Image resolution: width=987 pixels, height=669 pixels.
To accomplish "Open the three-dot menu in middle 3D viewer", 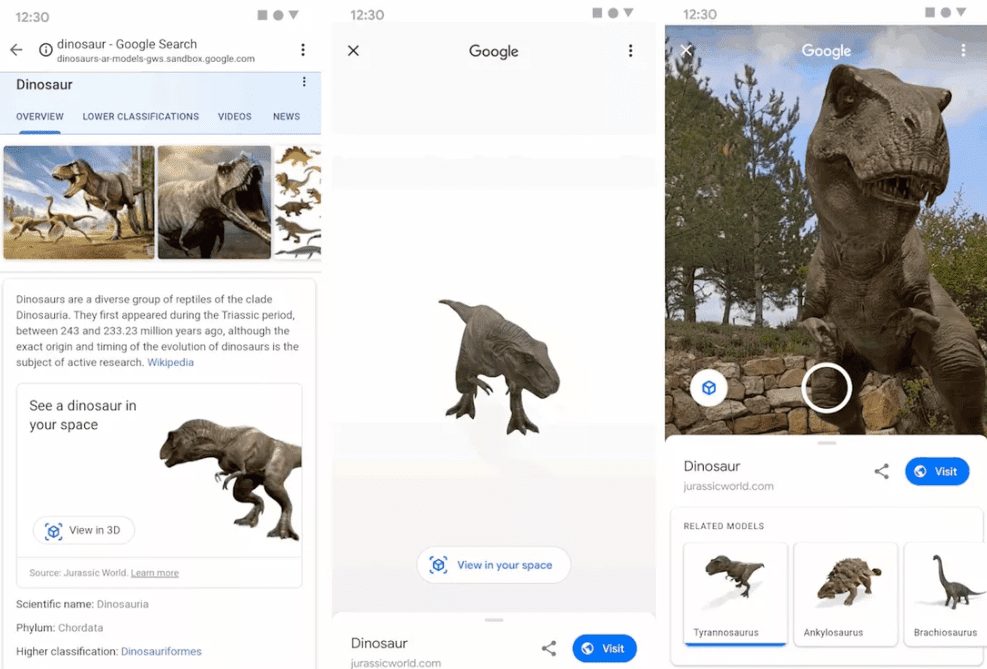I will click(630, 51).
